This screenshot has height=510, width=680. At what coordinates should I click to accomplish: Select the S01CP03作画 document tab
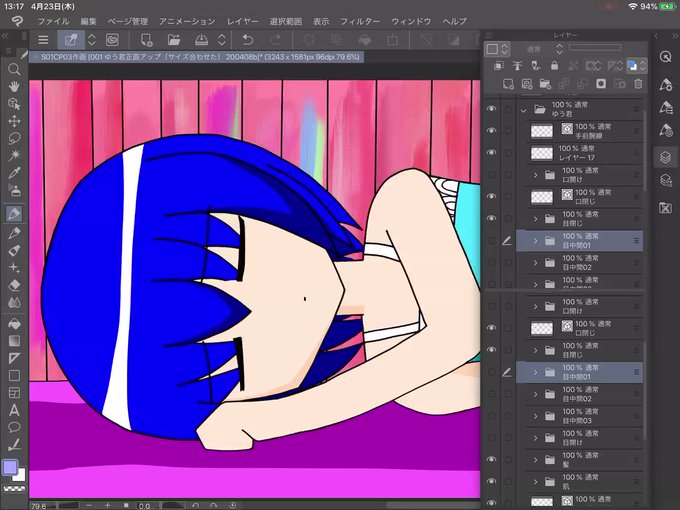pos(196,57)
